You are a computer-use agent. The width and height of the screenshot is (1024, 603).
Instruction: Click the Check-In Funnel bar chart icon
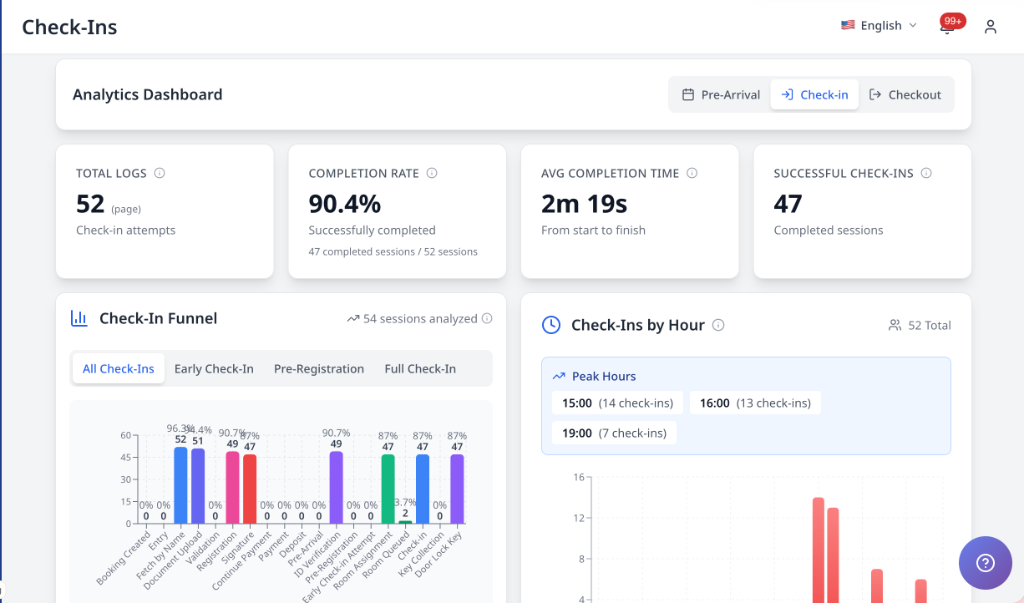[79, 317]
